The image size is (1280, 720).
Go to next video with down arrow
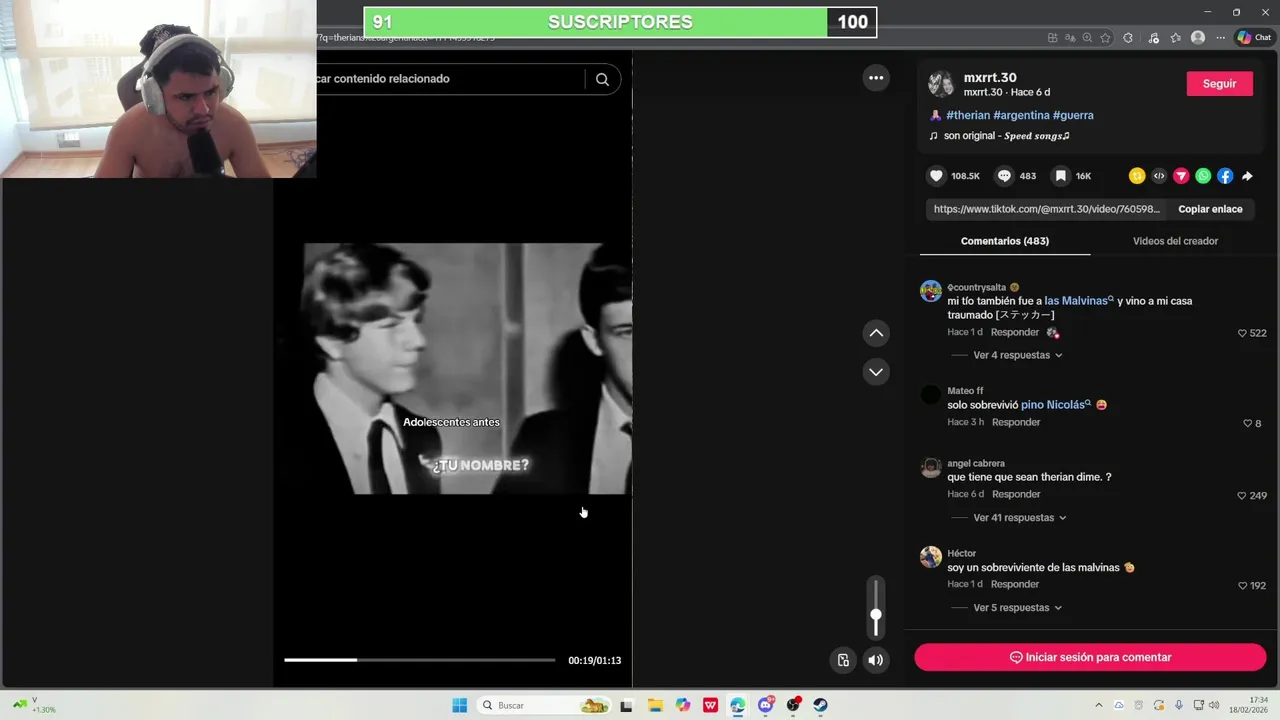876,372
